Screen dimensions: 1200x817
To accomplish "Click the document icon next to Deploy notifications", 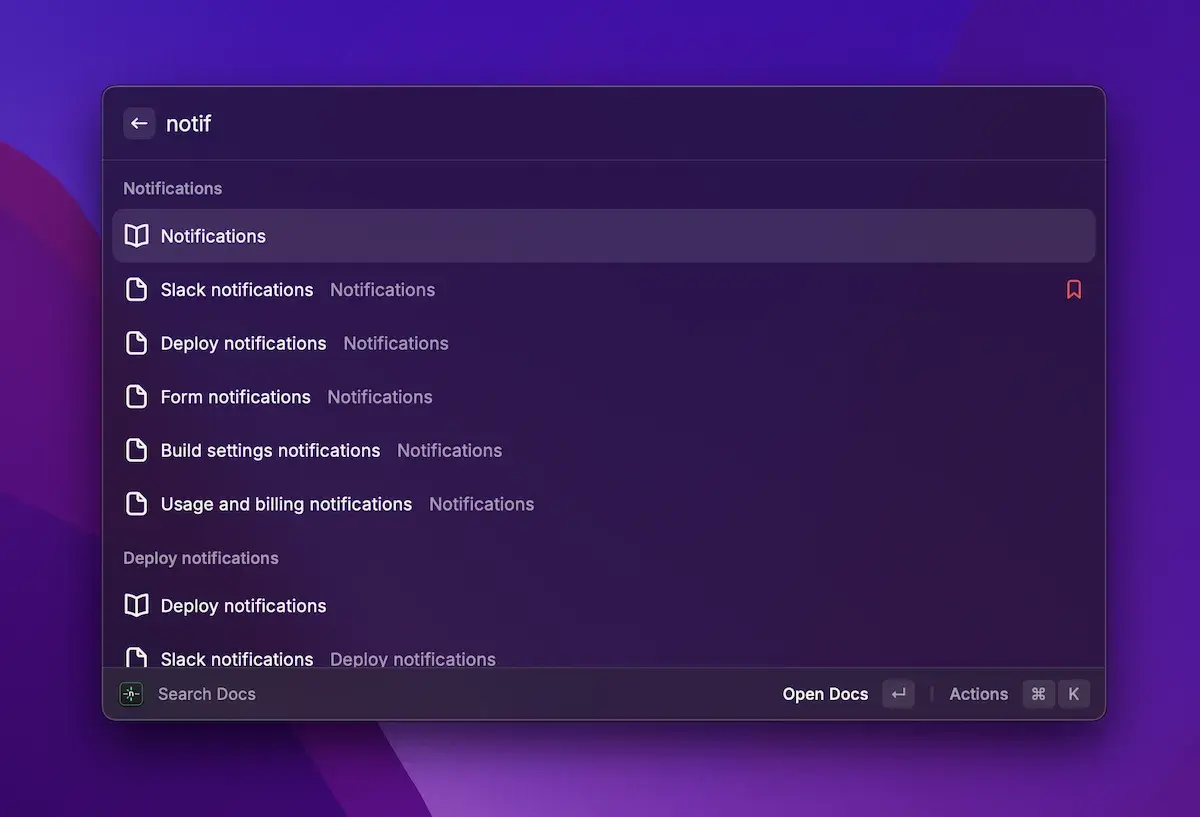I will pyautogui.click(x=136, y=343).
